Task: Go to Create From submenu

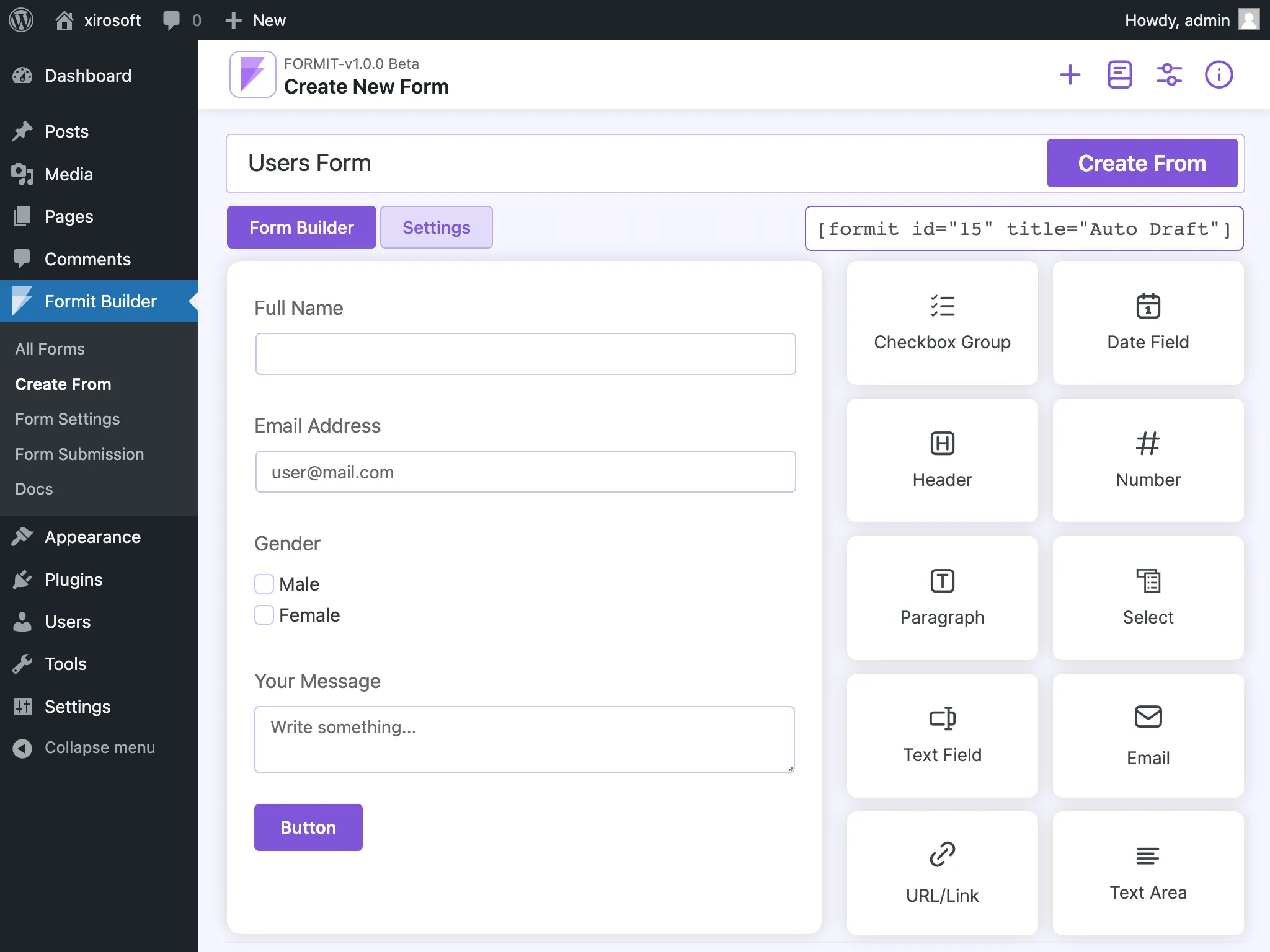Action: click(63, 384)
